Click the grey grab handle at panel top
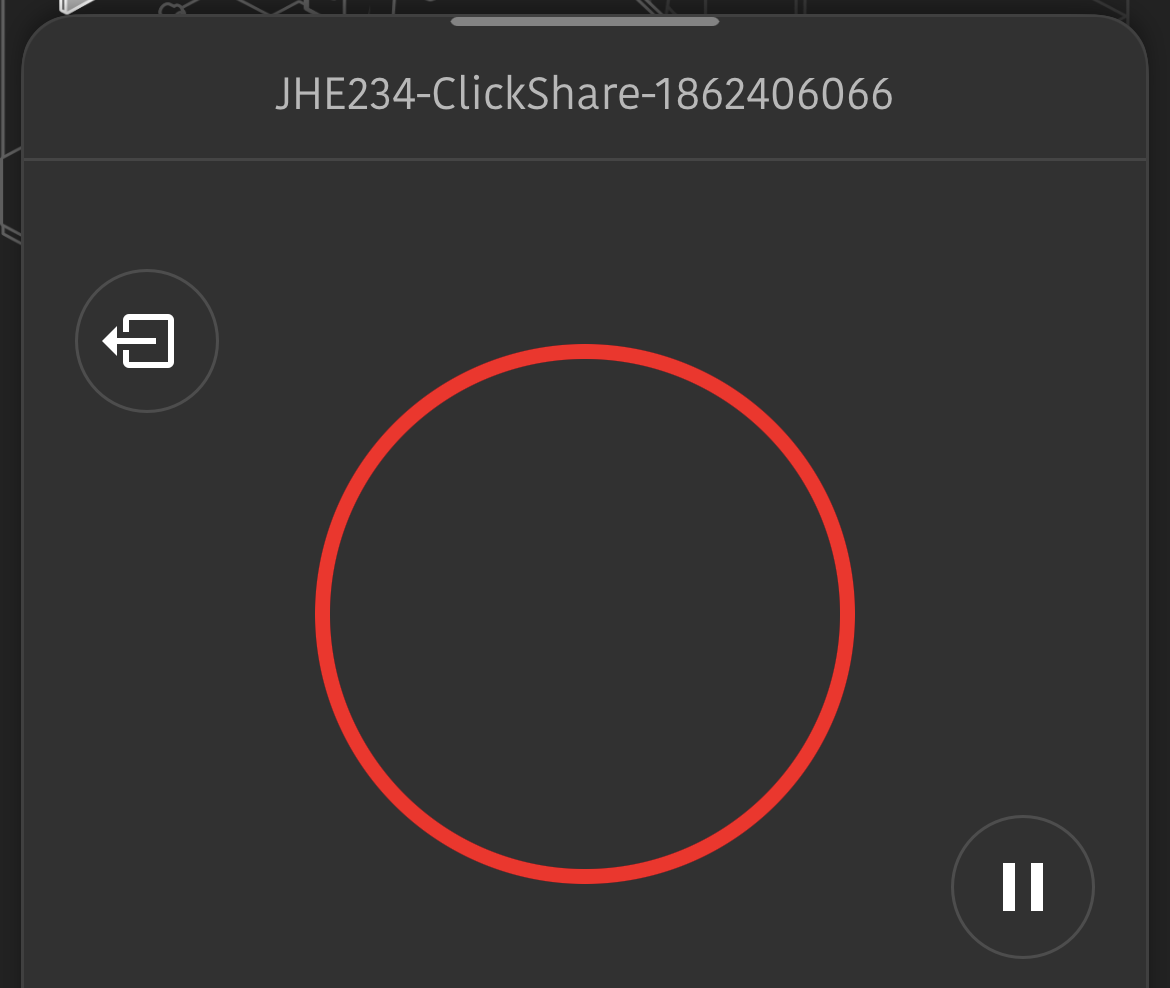The width and height of the screenshot is (1170, 988). (585, 22)
